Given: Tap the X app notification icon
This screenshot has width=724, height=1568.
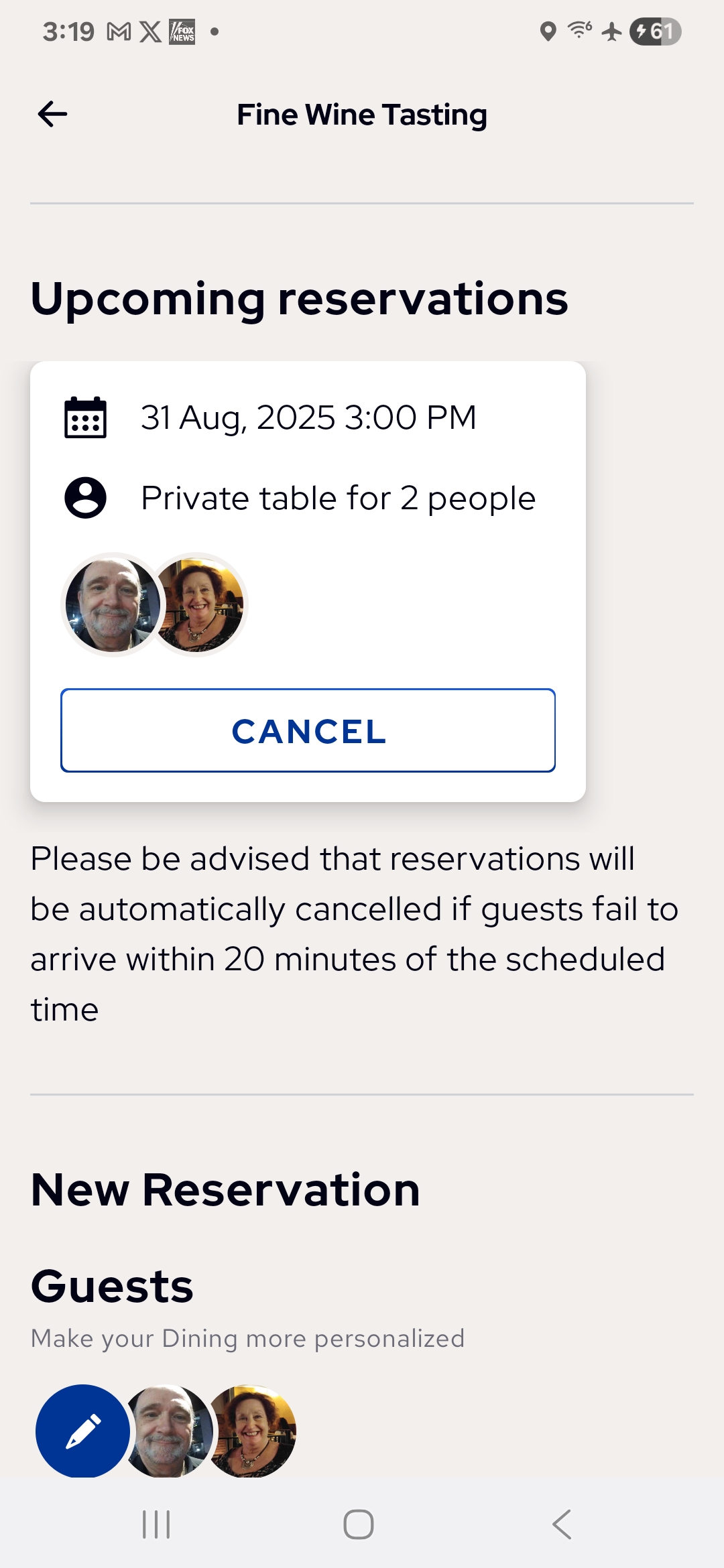Looking at the screenshot, I should pyautogui.click(x=150, y=31).
